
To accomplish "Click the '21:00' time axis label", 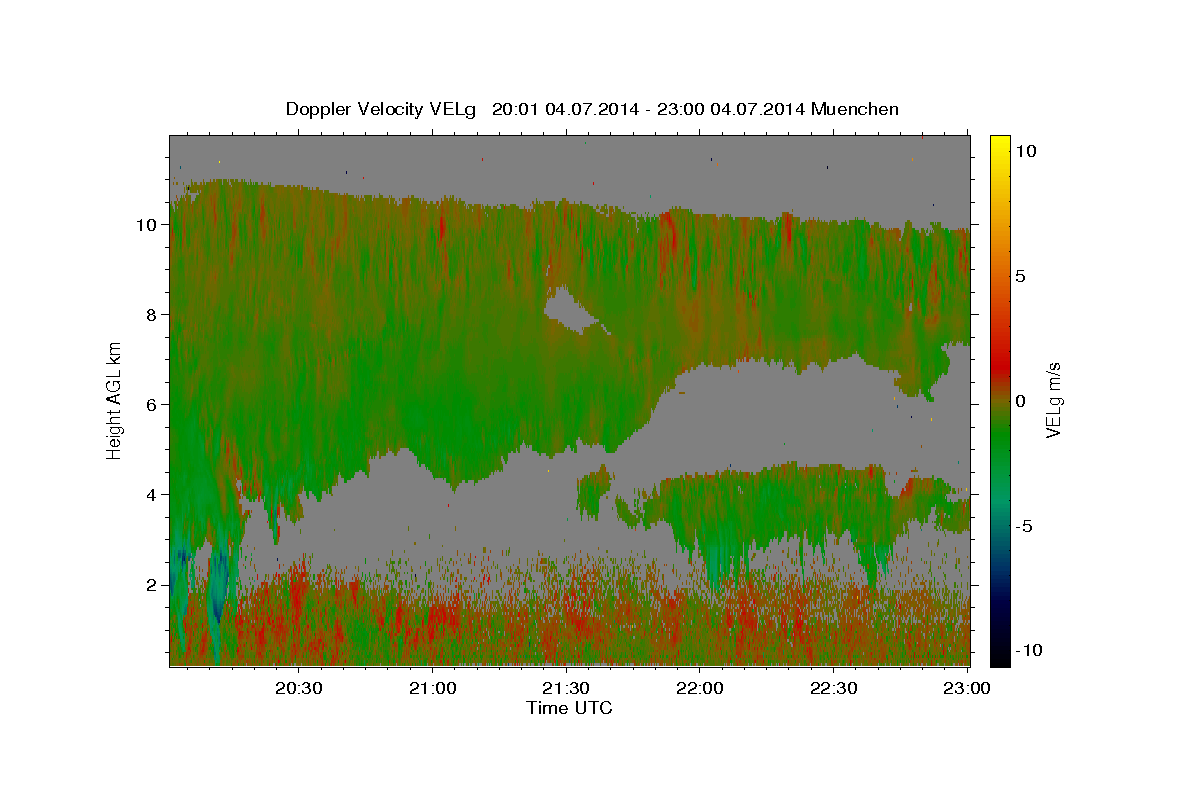I will click(x=433, y=688).
